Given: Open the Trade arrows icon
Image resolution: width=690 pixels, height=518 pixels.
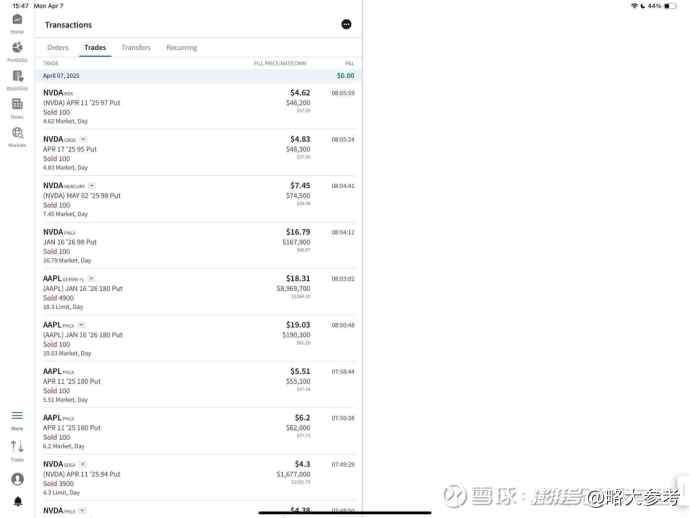Looking at the screenshot, I should [x=17, y=446].
